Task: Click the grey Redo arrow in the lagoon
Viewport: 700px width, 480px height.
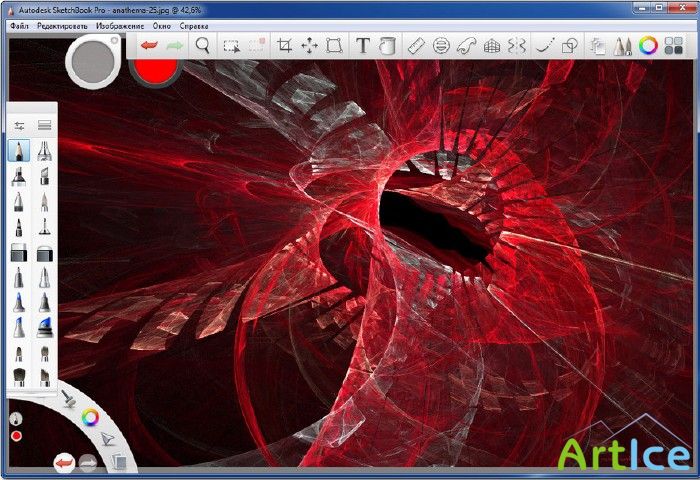Action: [88, 463]
